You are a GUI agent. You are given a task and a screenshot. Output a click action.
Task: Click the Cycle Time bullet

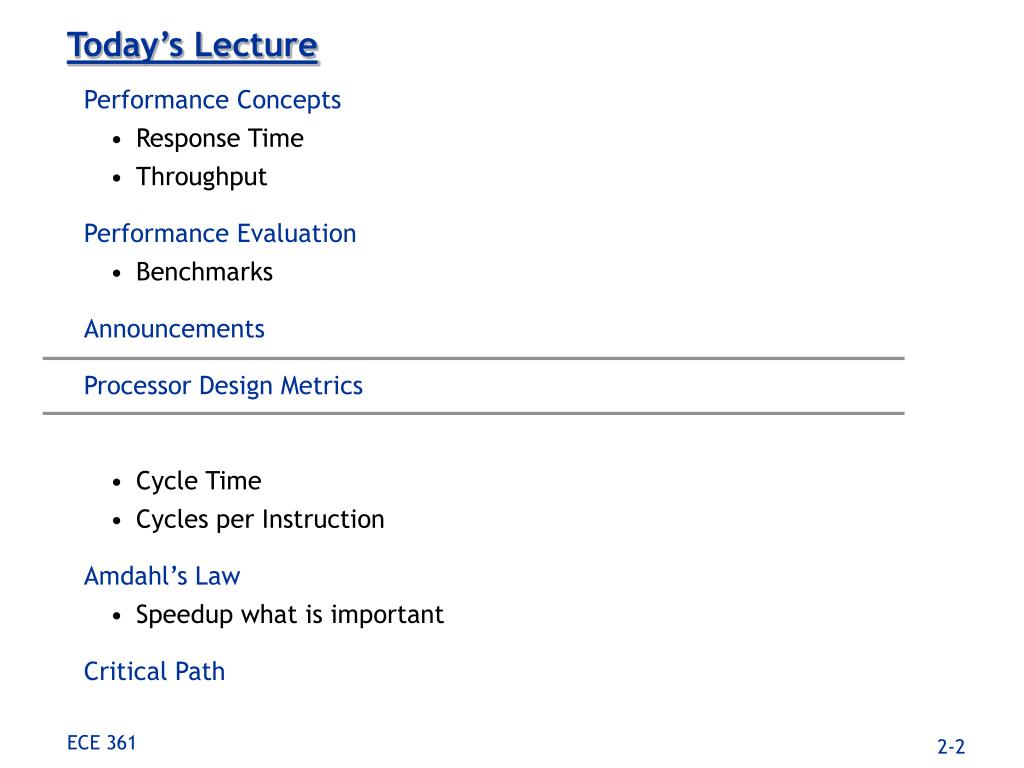(x=199, y=482)
